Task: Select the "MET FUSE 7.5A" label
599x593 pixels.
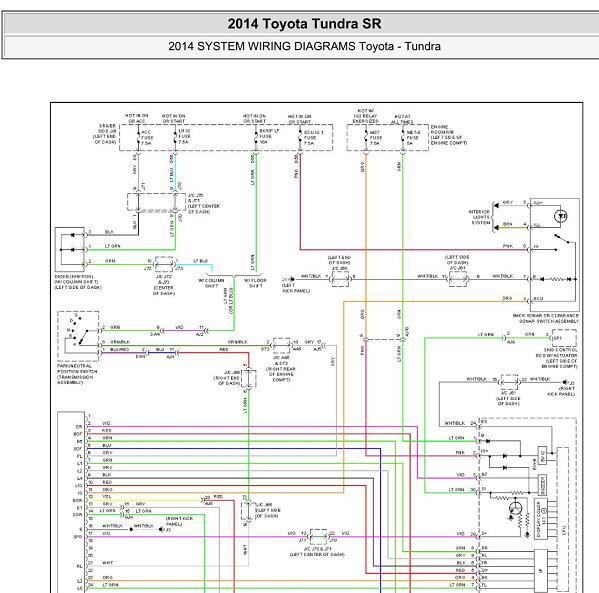Action: click(376, 138)
